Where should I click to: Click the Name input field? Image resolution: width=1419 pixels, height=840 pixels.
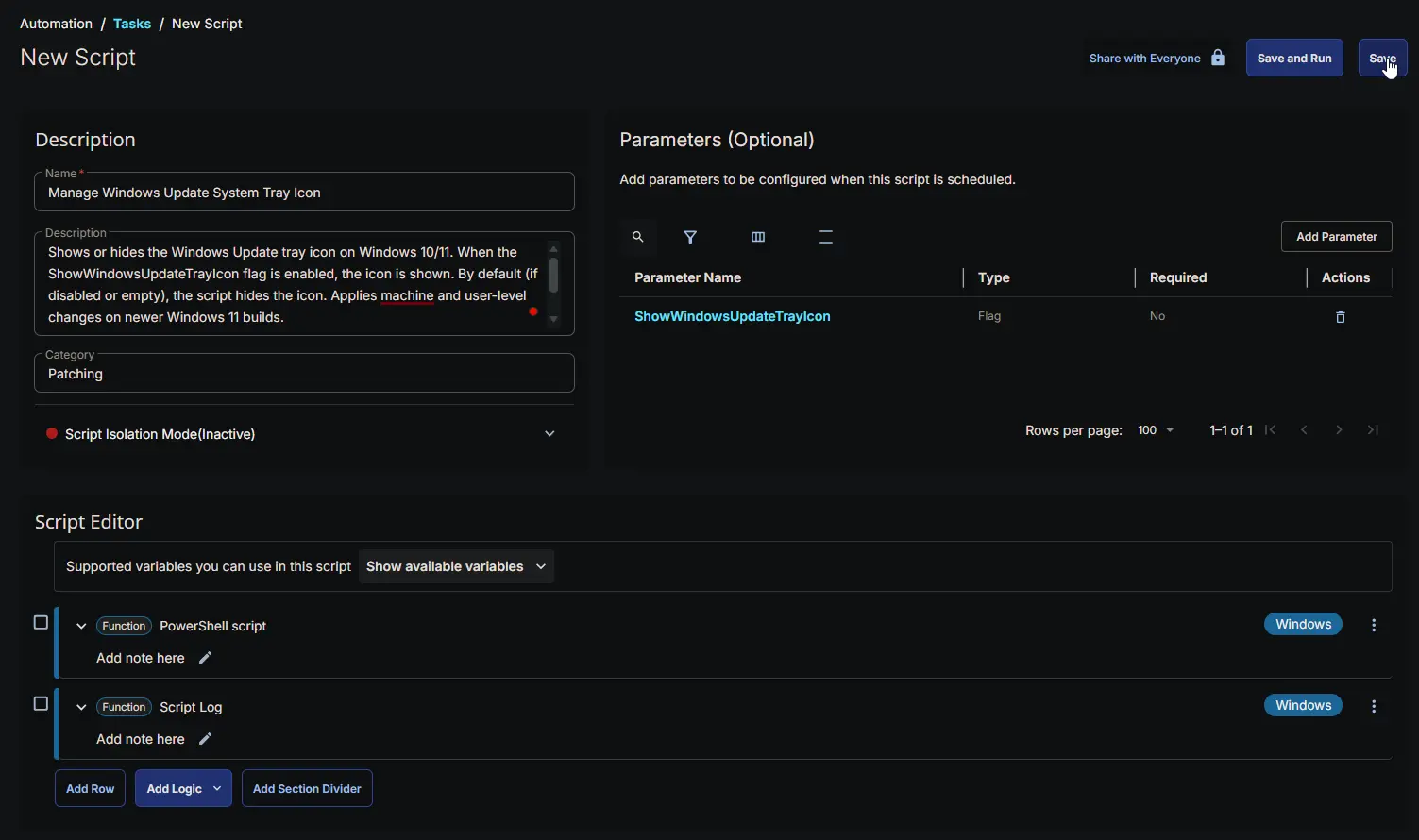[x=304, y=193]
